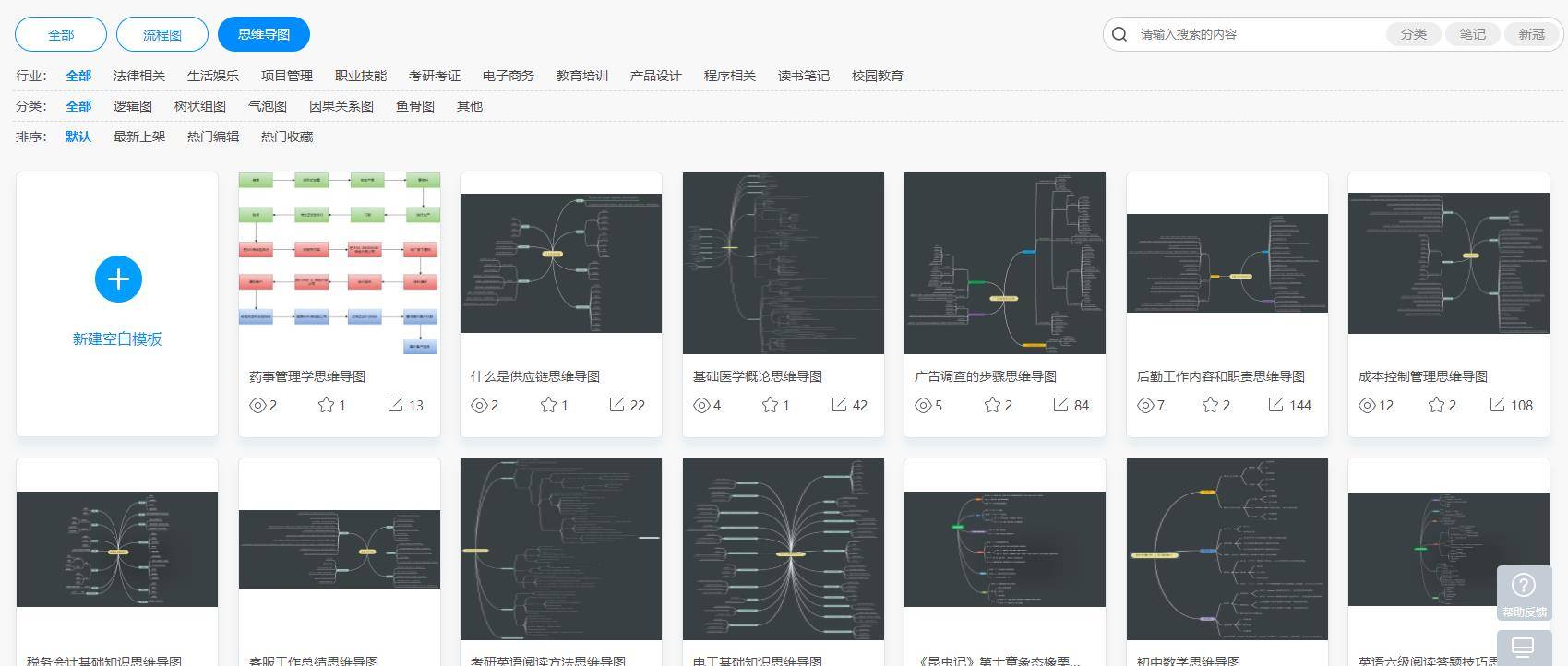Filter industry by 校园教育
Viewport: 1568px width, 666px height.
pos(878,76)
